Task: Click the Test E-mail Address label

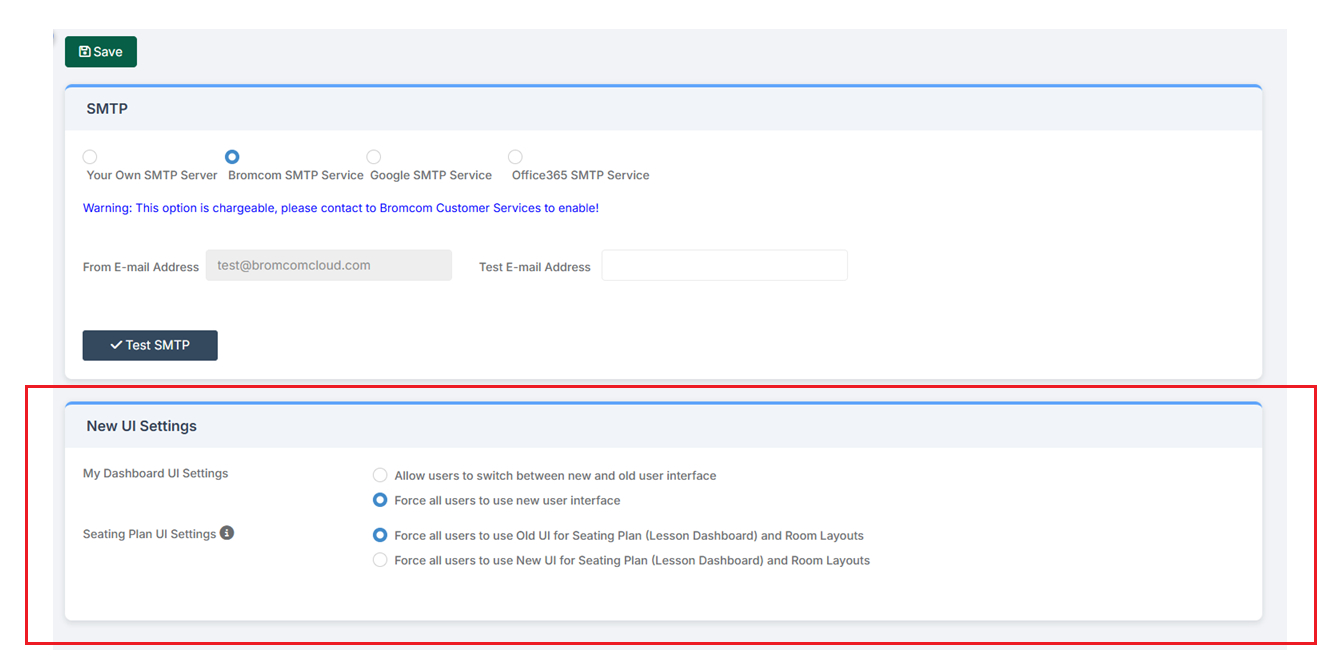Action: tap(534, 267)
